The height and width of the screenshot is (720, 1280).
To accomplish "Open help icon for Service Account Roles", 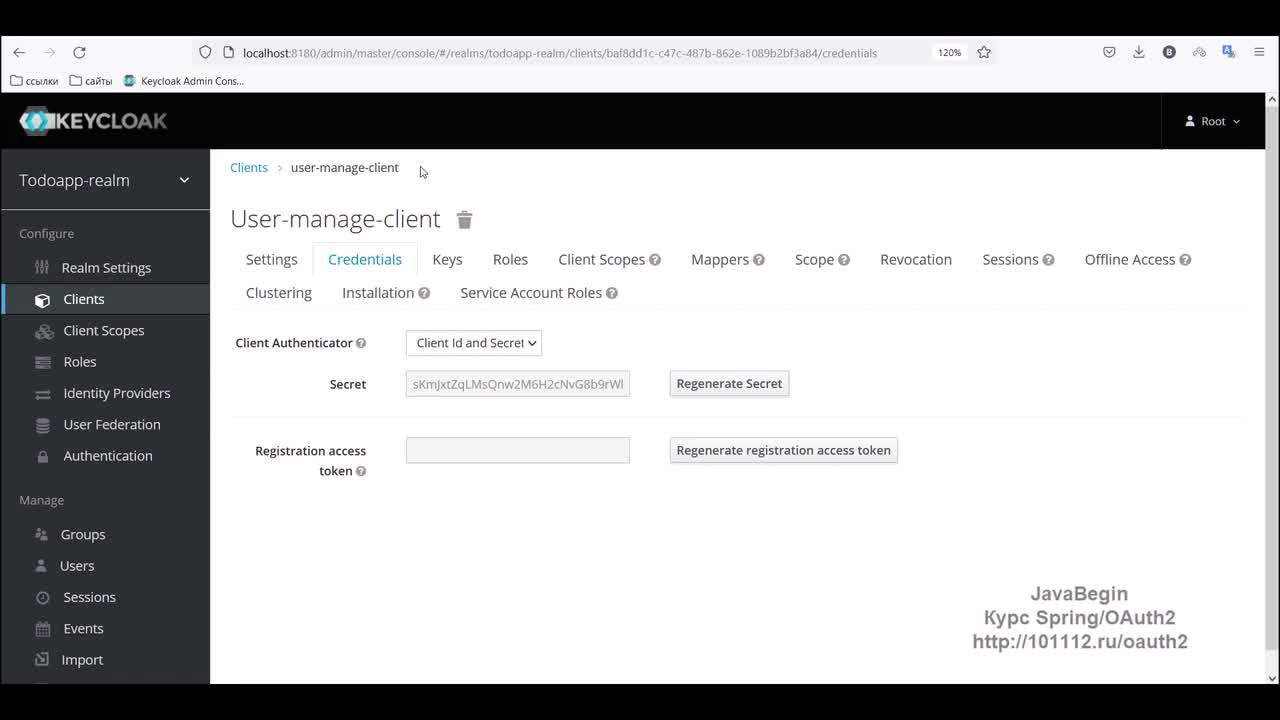I will (x=612, y=293).
